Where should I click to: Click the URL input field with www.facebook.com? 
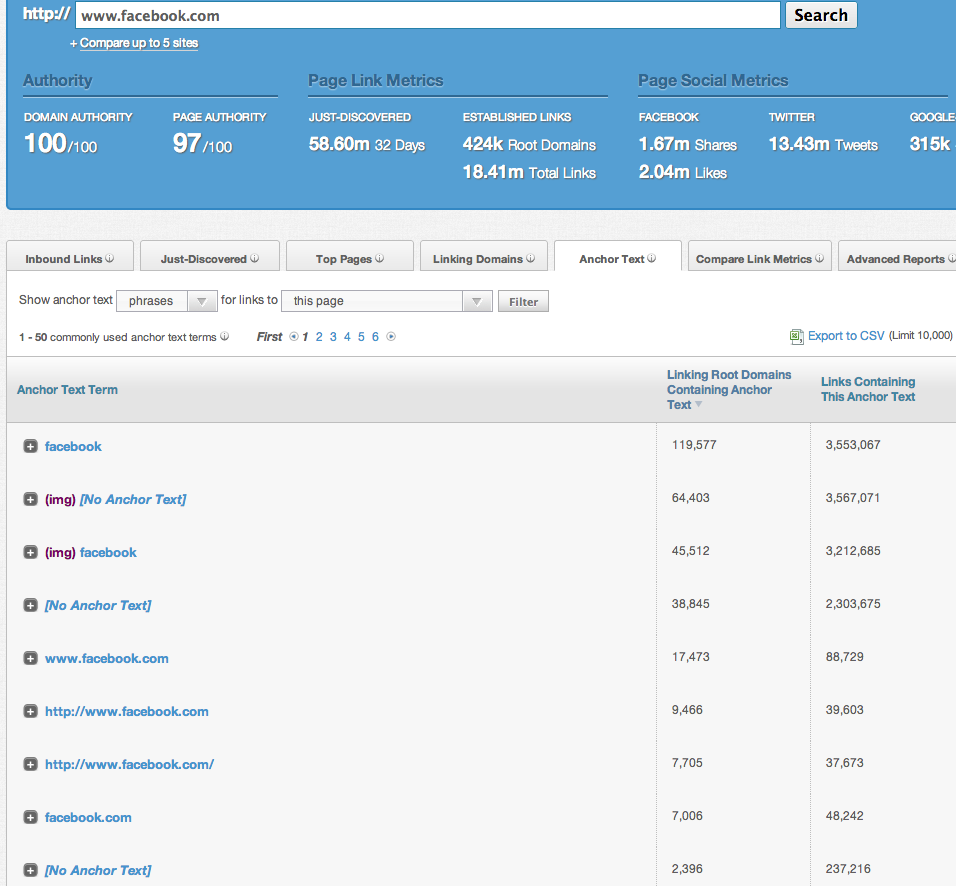pyautogui.click(x=427, y=15)
